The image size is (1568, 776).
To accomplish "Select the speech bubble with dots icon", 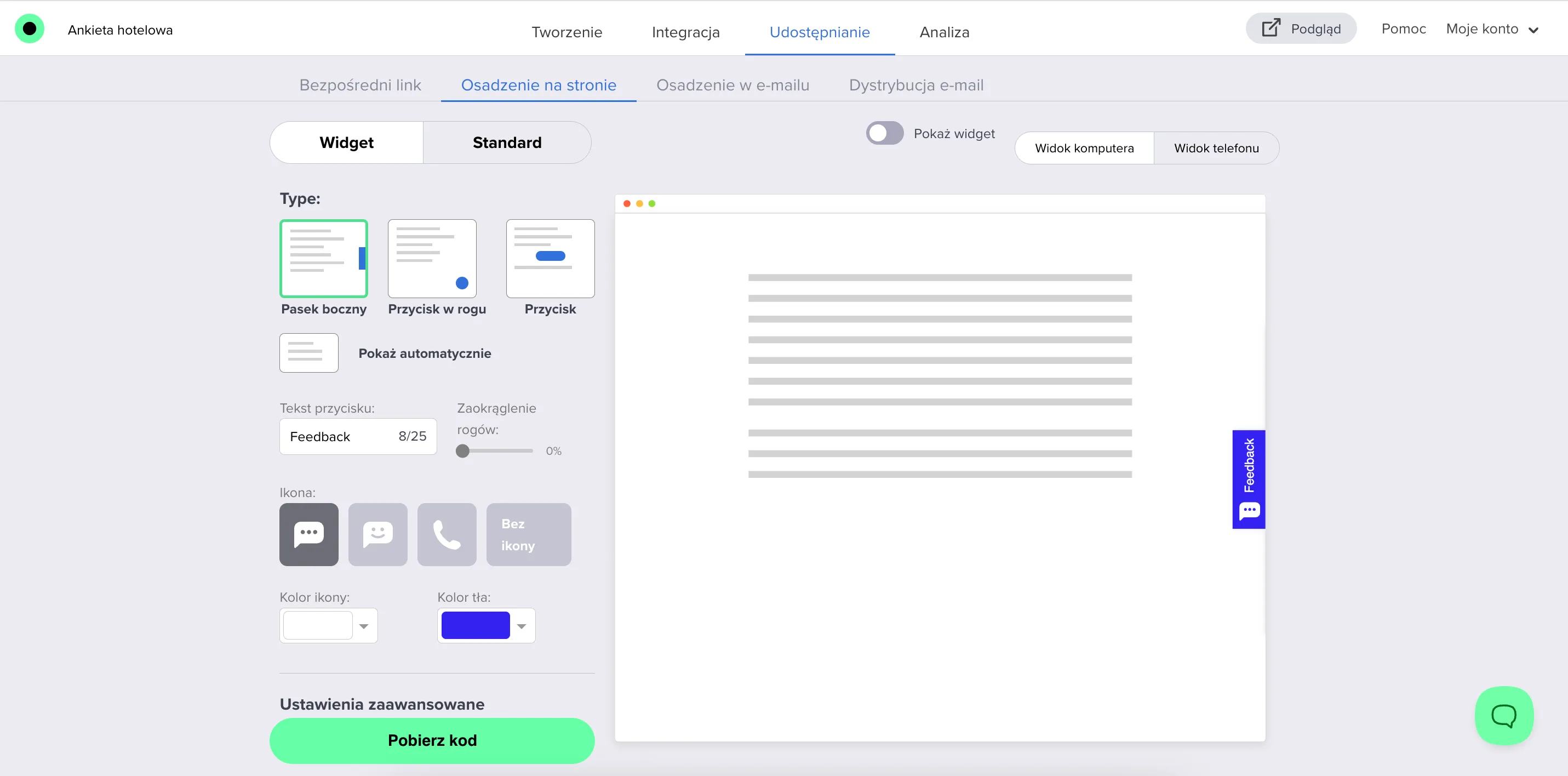I will (x=308, y=534).
